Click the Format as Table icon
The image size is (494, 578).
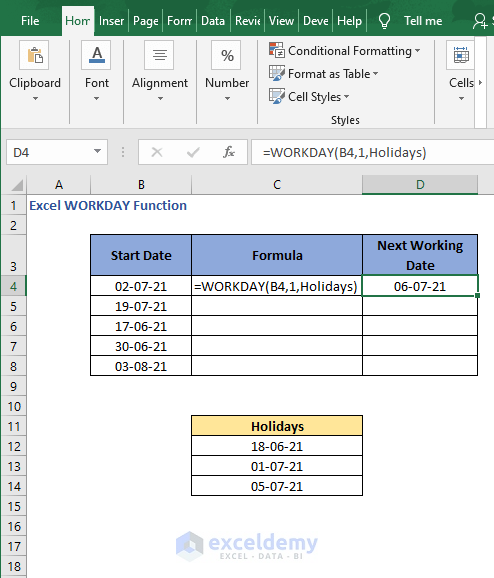pos(276,73)
